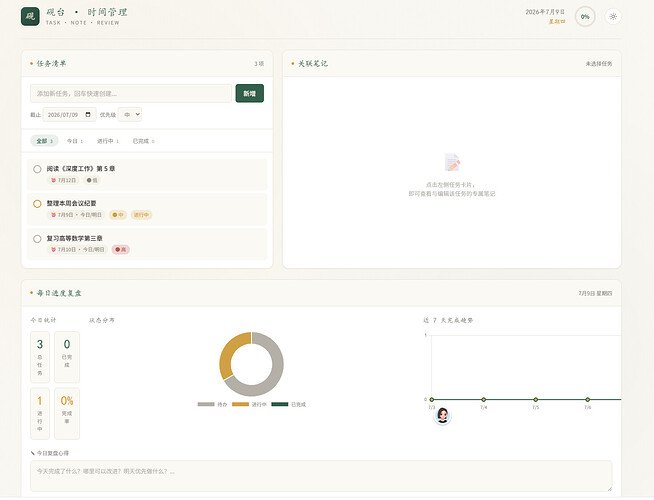Toggle the 进行中 legend item in donut chart
Image resolution: width=654 pixels, height=500 pixels.
pyautogui.click(x=249, y=404)
